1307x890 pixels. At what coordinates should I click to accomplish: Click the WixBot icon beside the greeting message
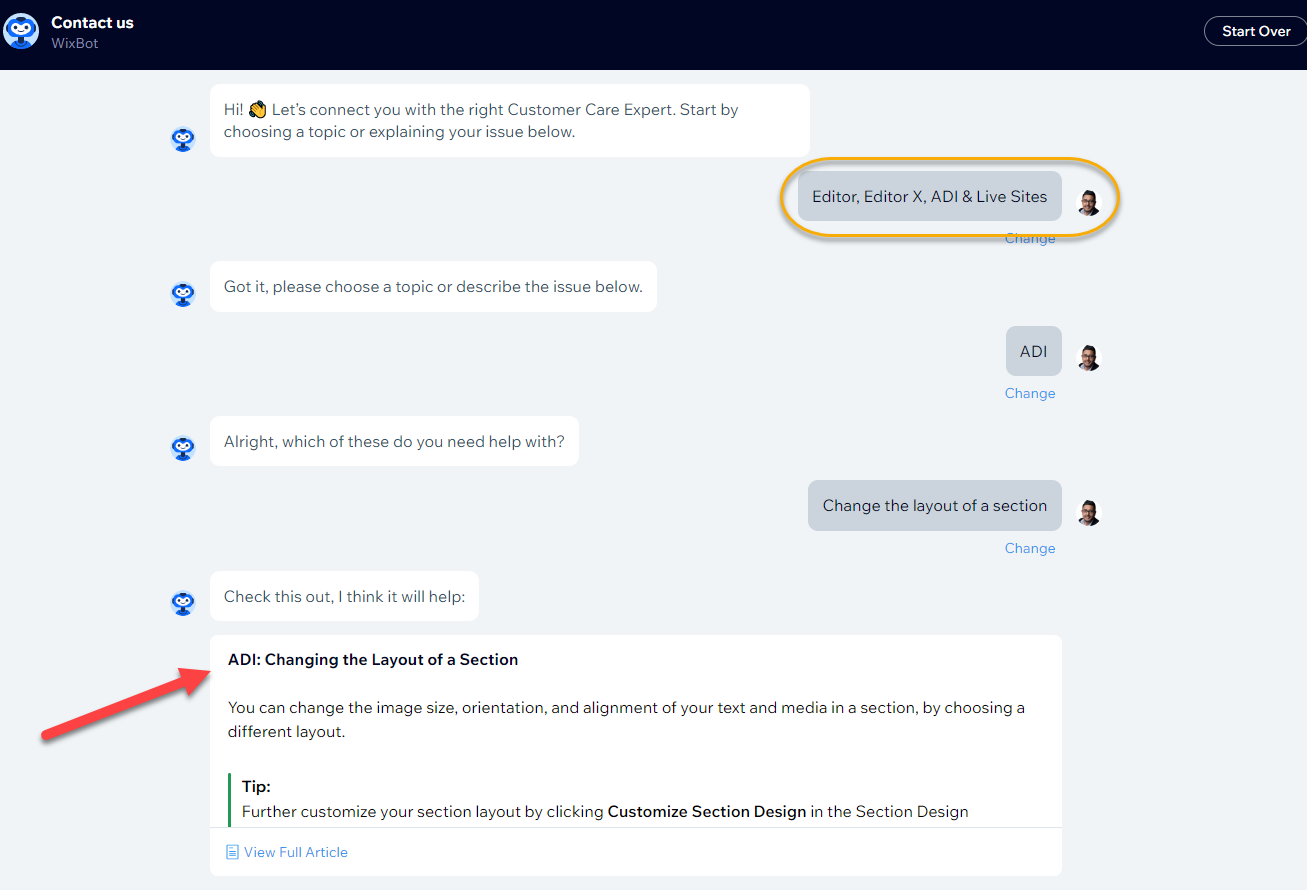click(x=183, y=140)
